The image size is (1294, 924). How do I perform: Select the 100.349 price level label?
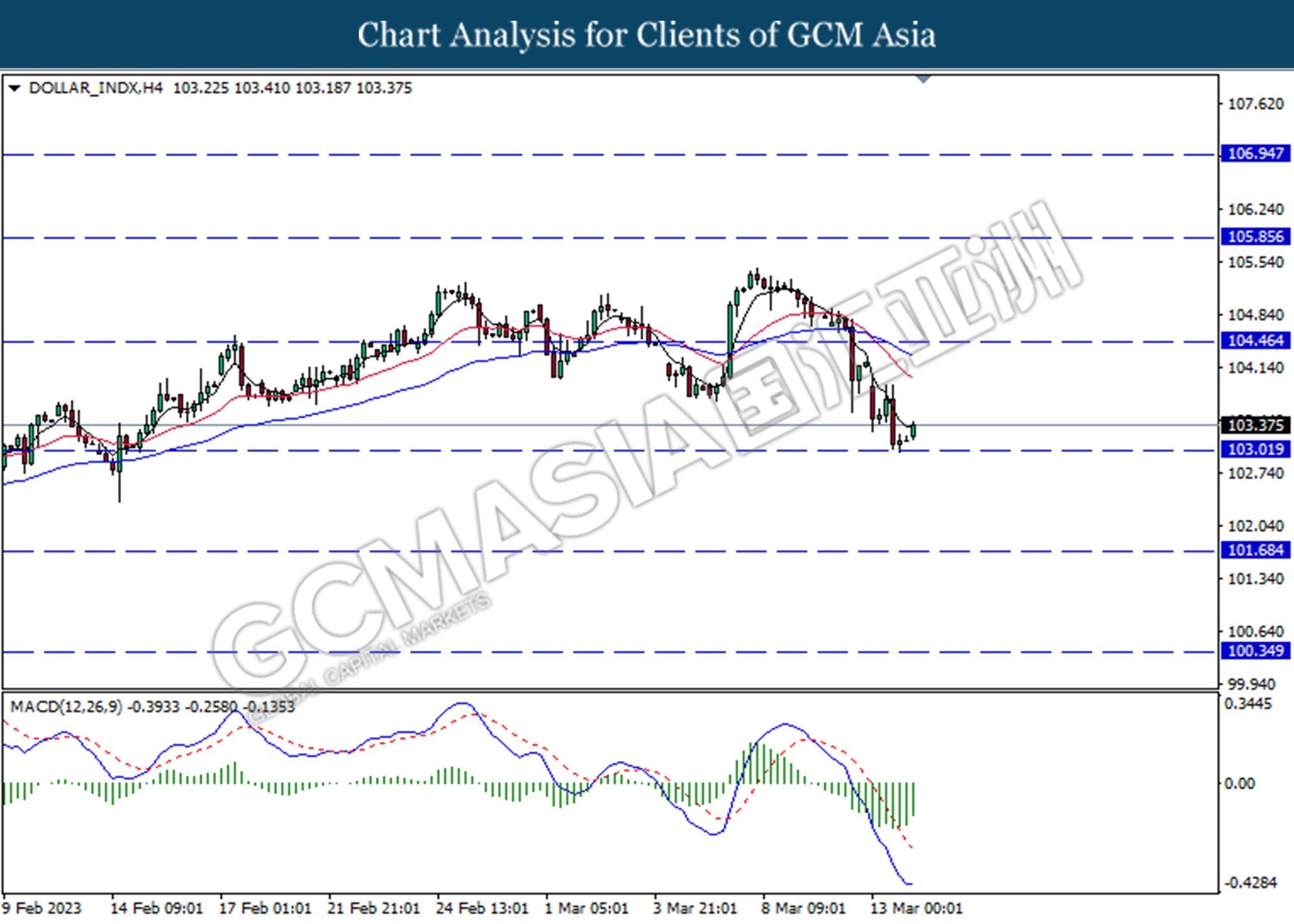point(1255,651)
